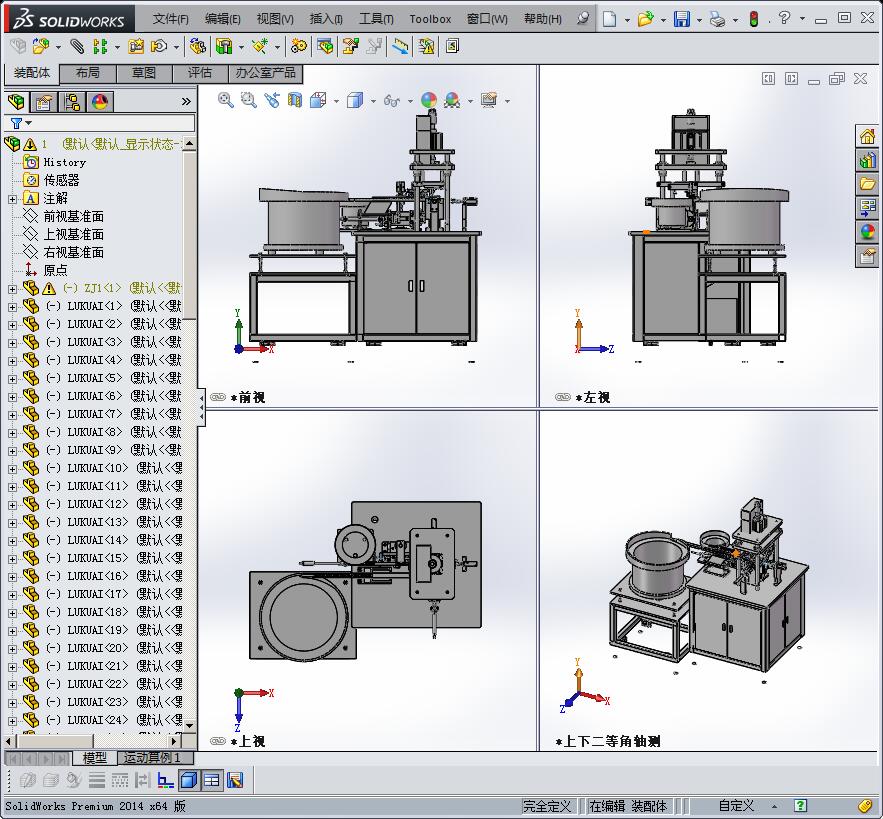Switch to the 运动算例1 motion study tab
The width and height of the screenshot is (883, 819).
point(152,758)
